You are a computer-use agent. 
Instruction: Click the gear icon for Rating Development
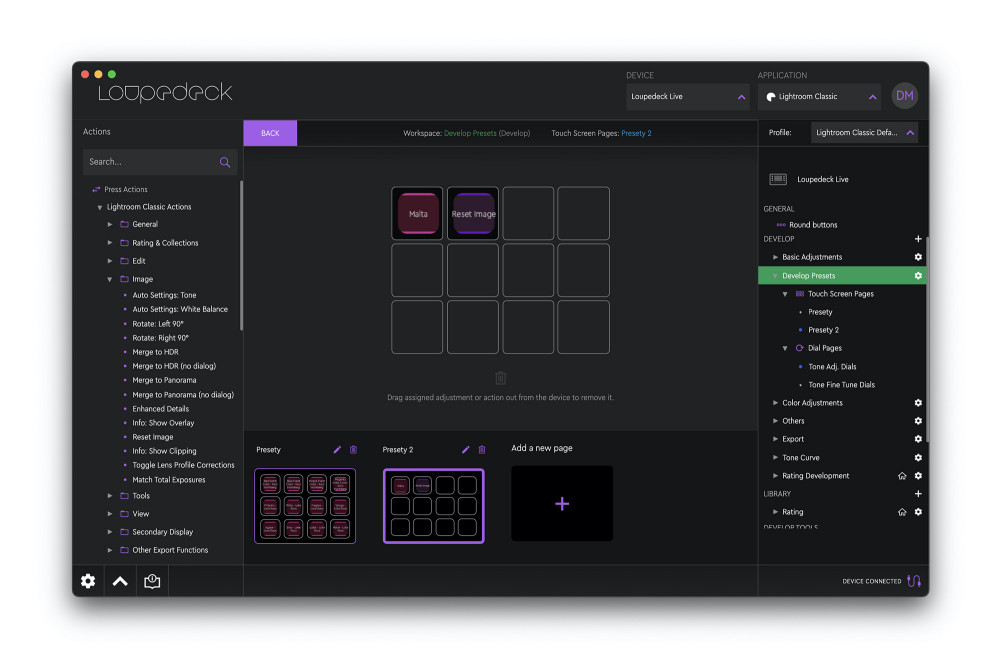(918, 476)
